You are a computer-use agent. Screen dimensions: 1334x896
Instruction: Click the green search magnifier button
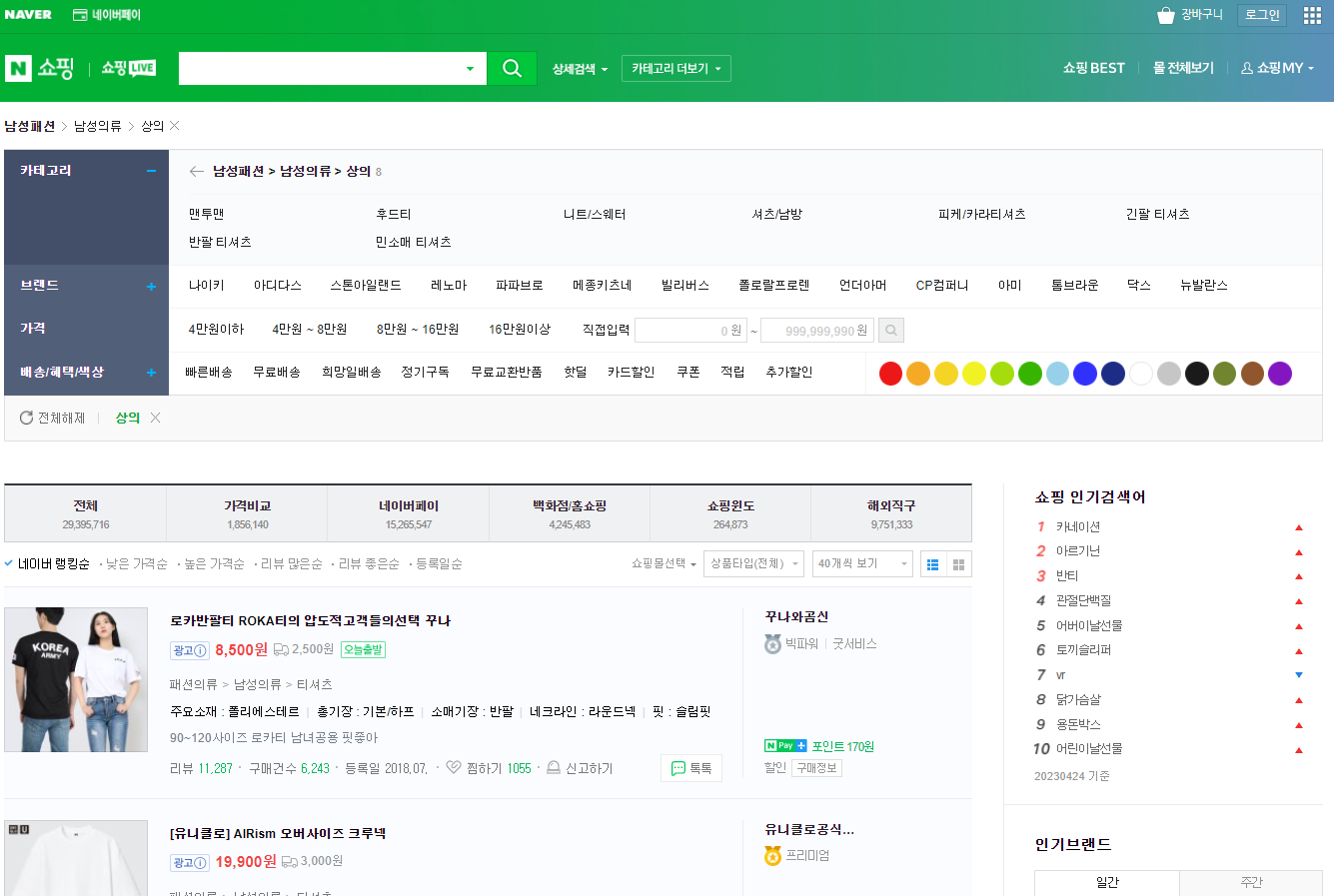[512, 68]
